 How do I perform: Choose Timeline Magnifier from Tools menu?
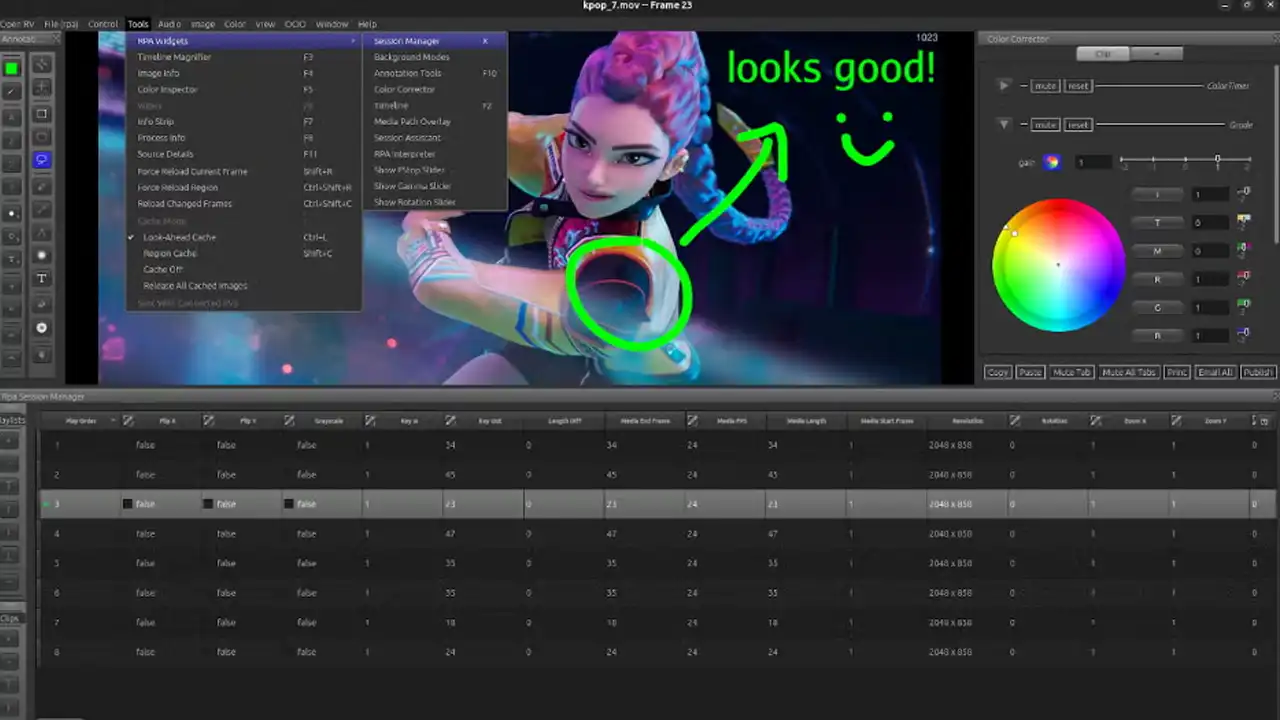174,57
